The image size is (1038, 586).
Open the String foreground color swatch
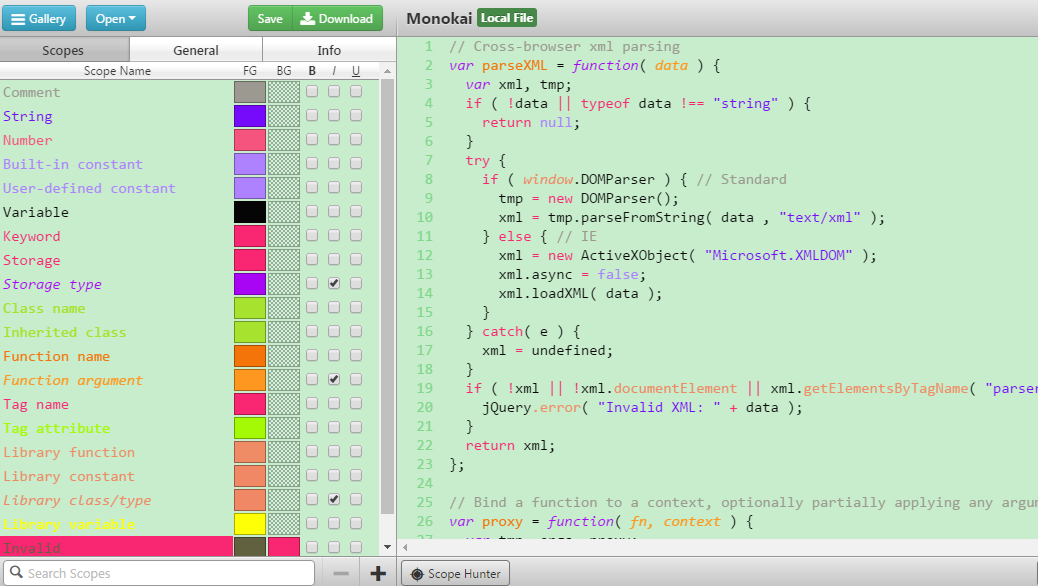click(x=250, y=116)
